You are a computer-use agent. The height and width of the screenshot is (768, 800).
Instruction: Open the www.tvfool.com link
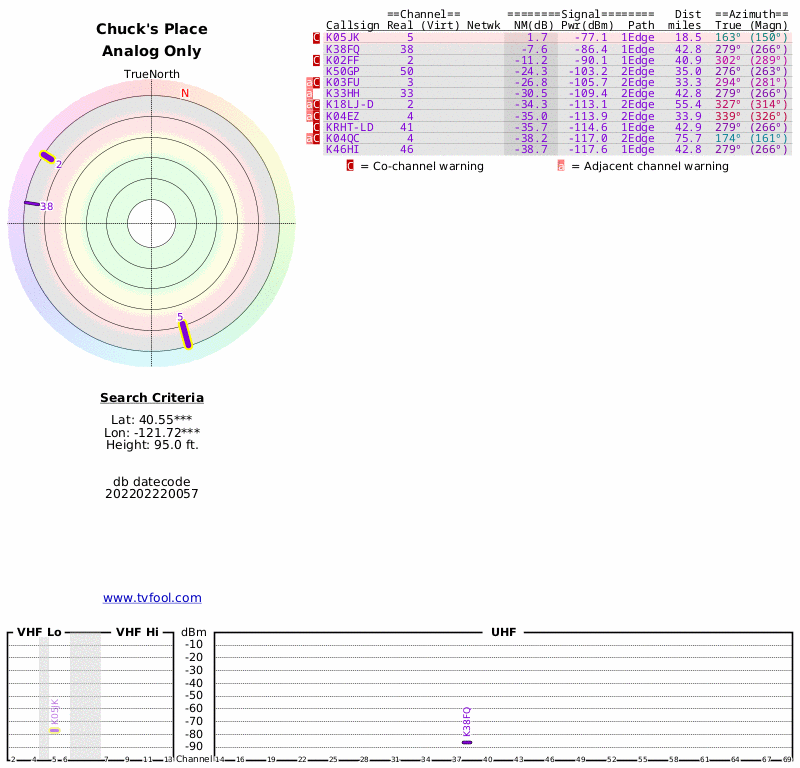click(x=152, y=598)
